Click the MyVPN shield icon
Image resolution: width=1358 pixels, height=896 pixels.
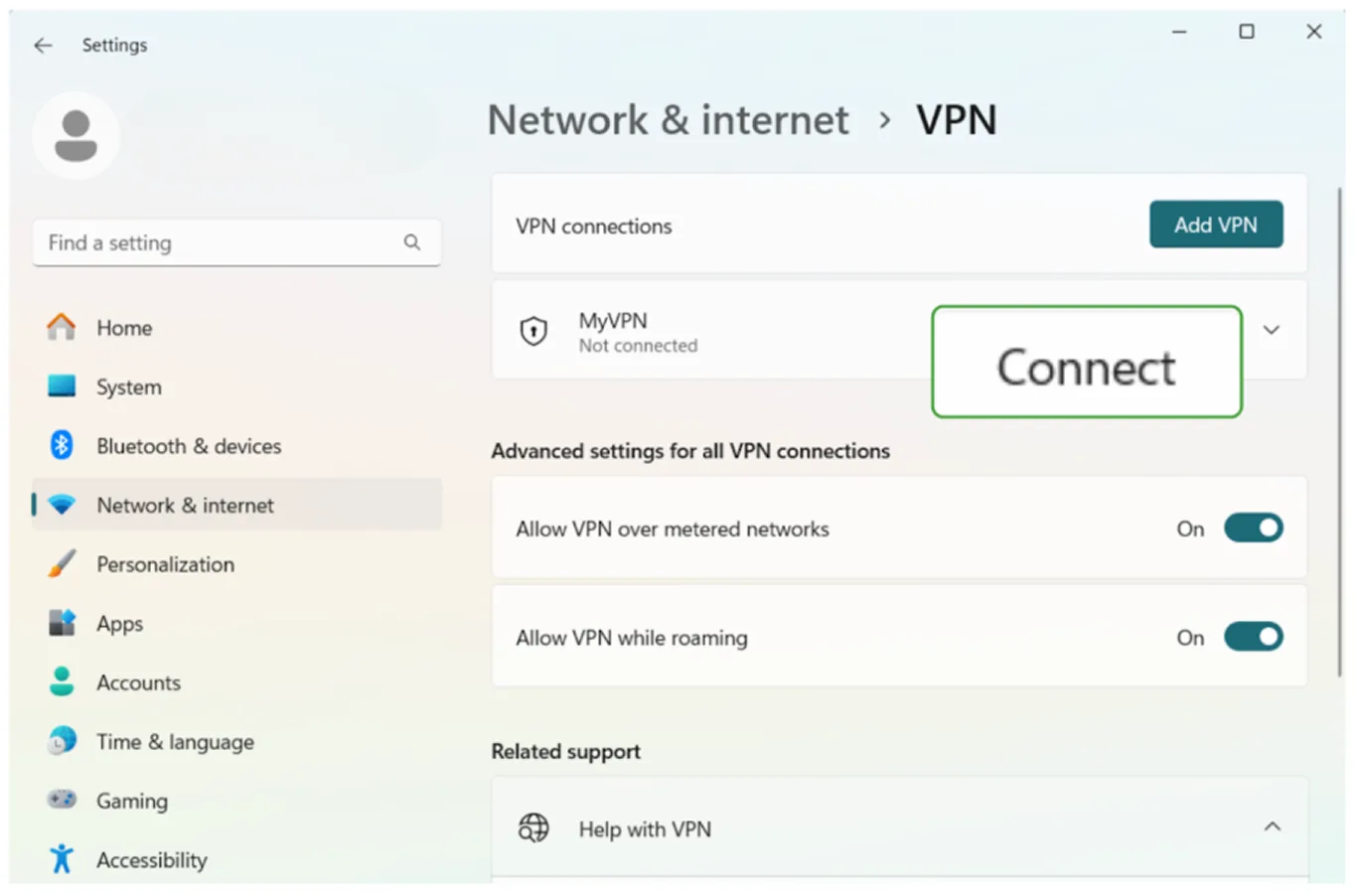point(533,331)
